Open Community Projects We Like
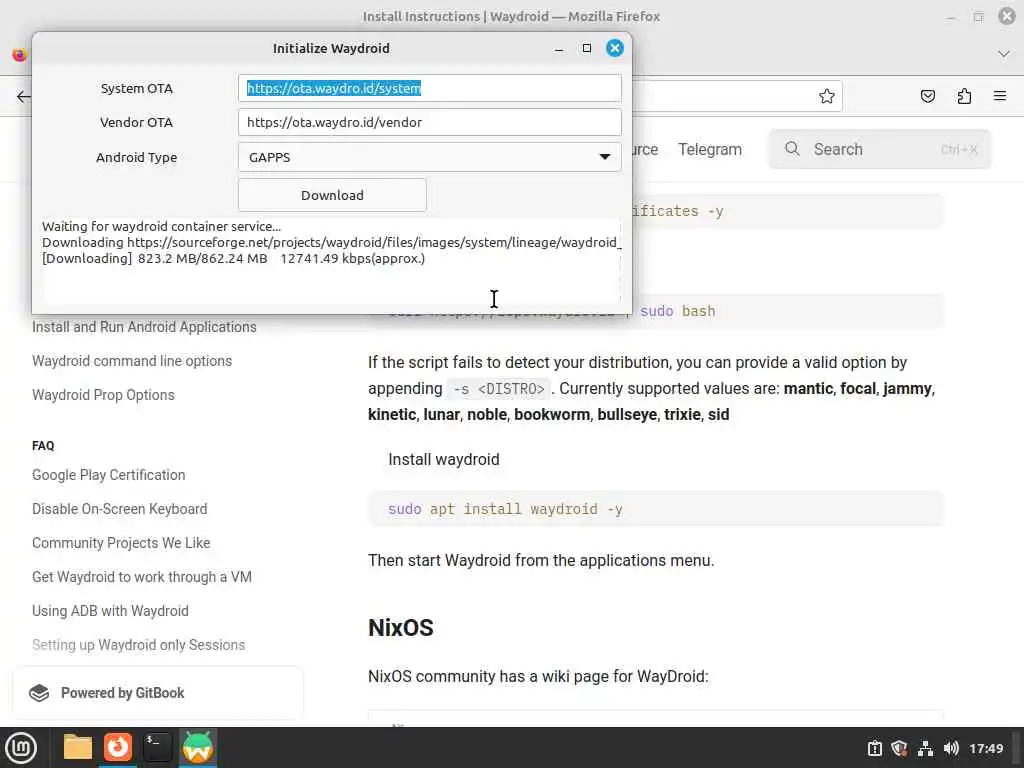 [121, 543]
